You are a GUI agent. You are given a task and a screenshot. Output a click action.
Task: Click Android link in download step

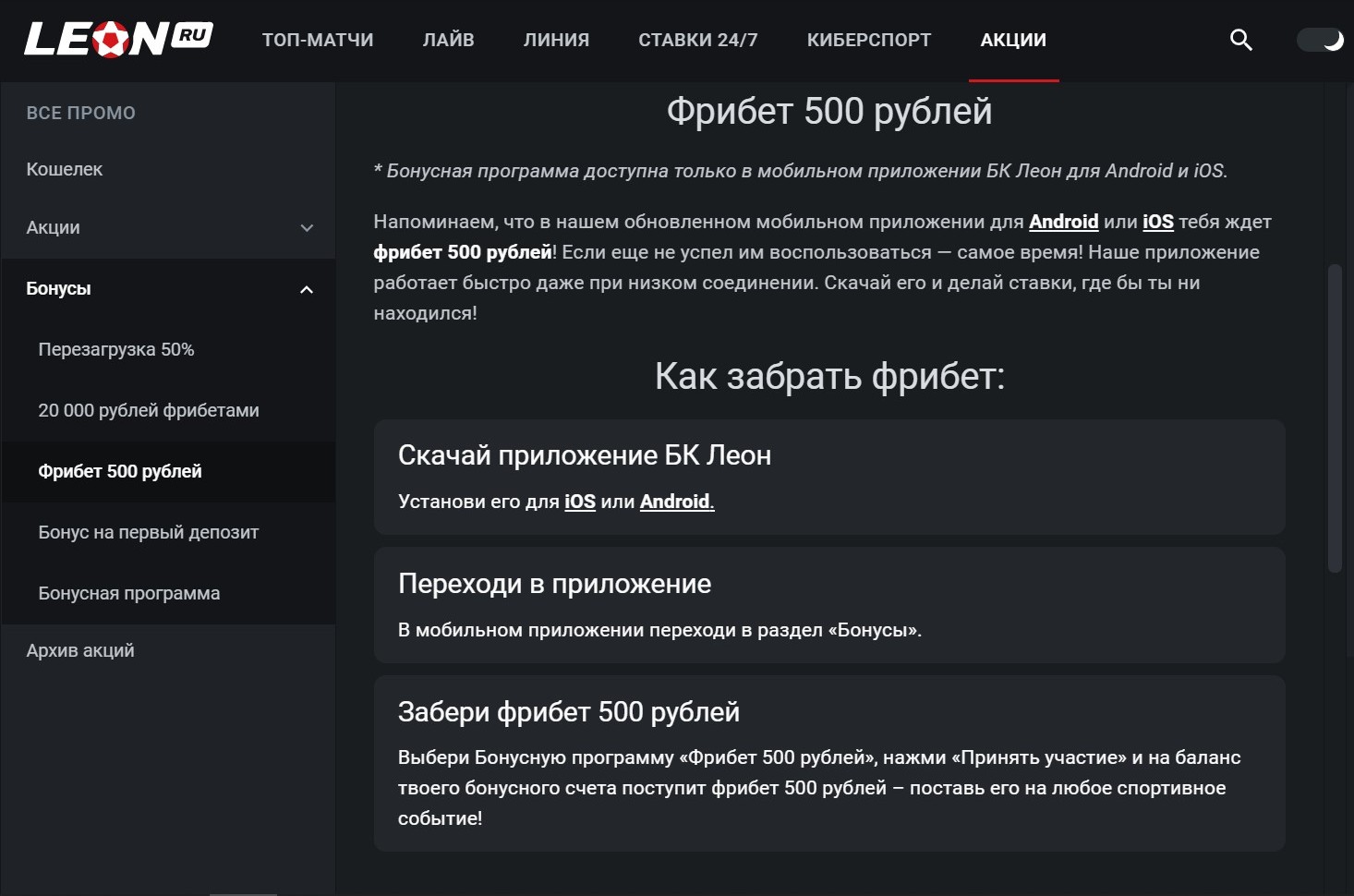tap(677, 502)
